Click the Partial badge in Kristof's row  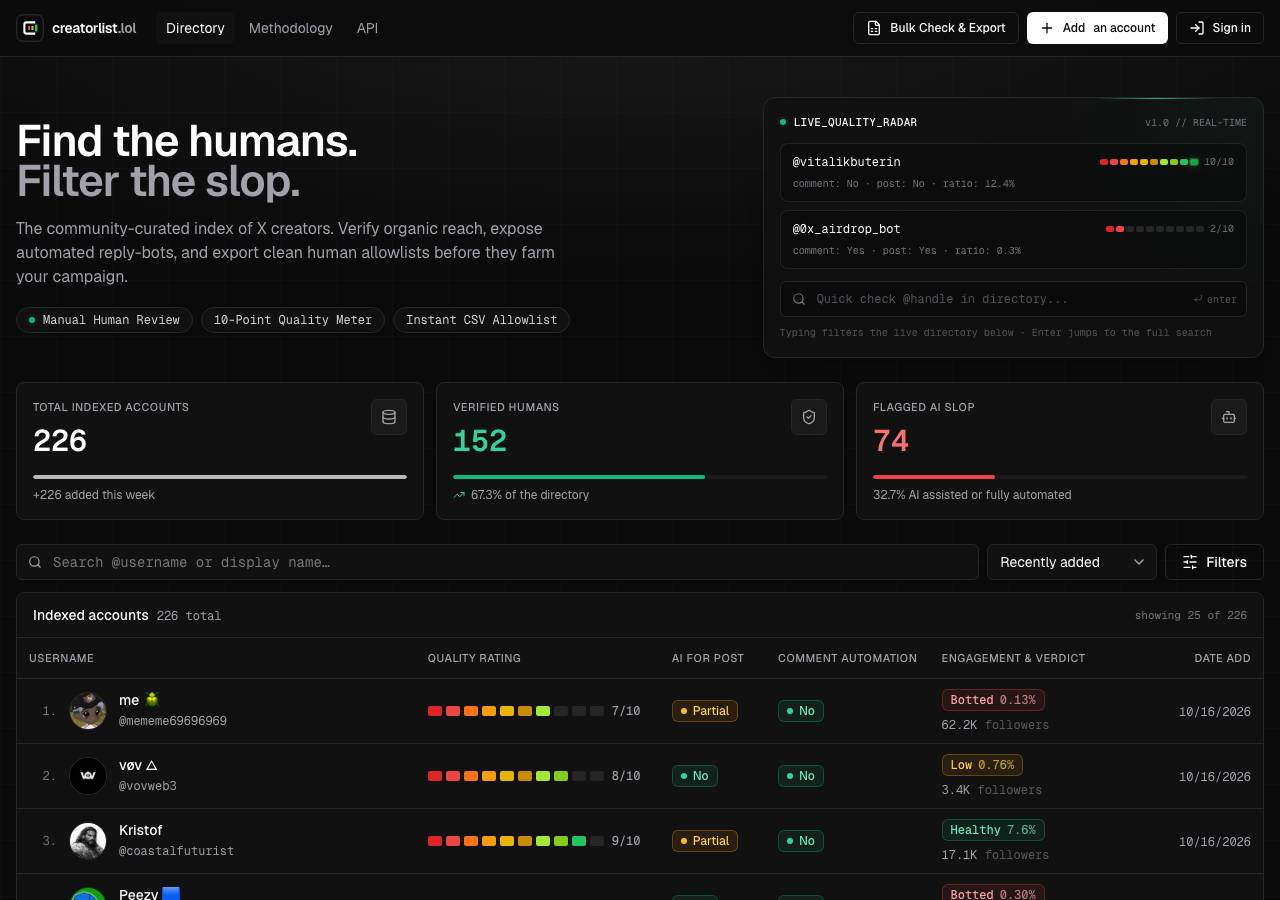click(705, 841)
